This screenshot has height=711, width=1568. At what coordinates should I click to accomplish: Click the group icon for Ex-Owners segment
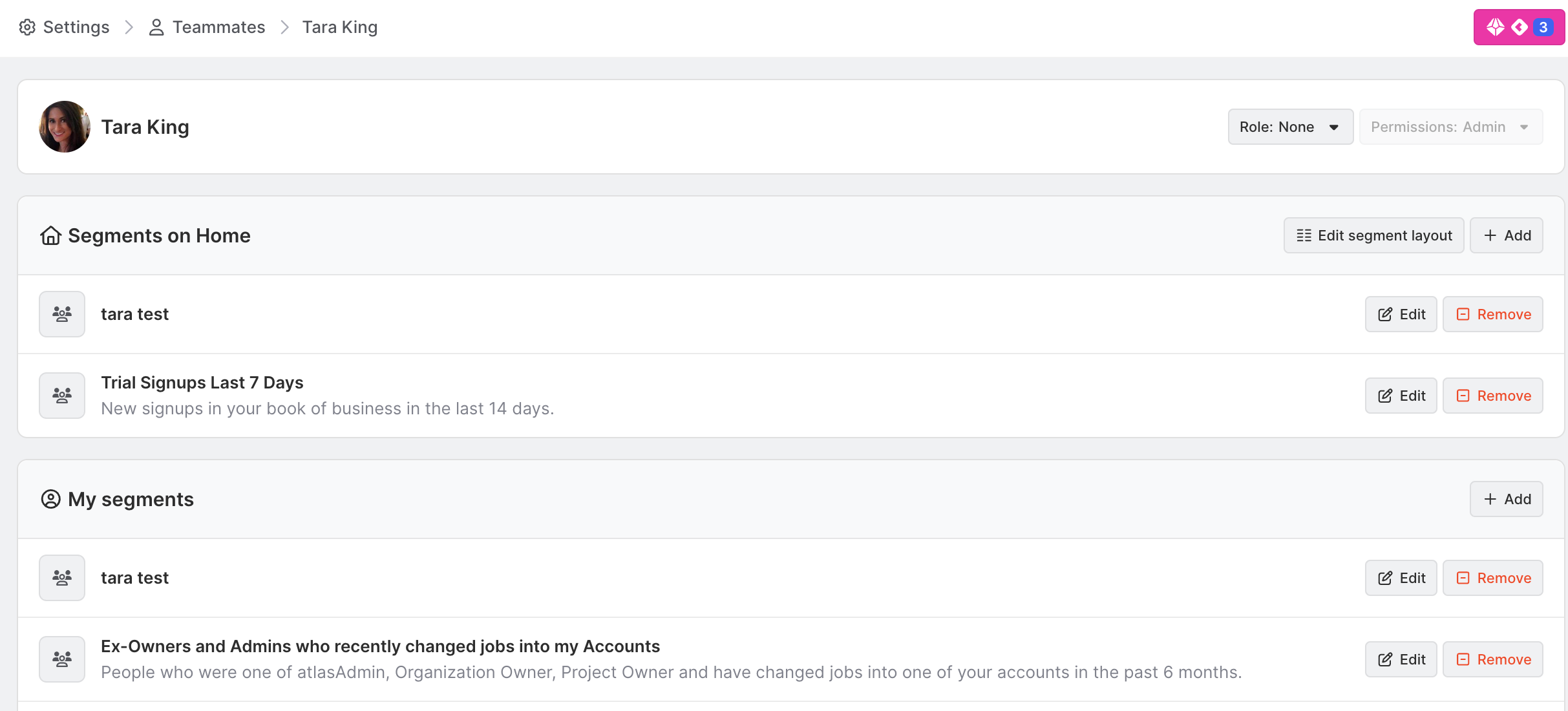[62, 659]
